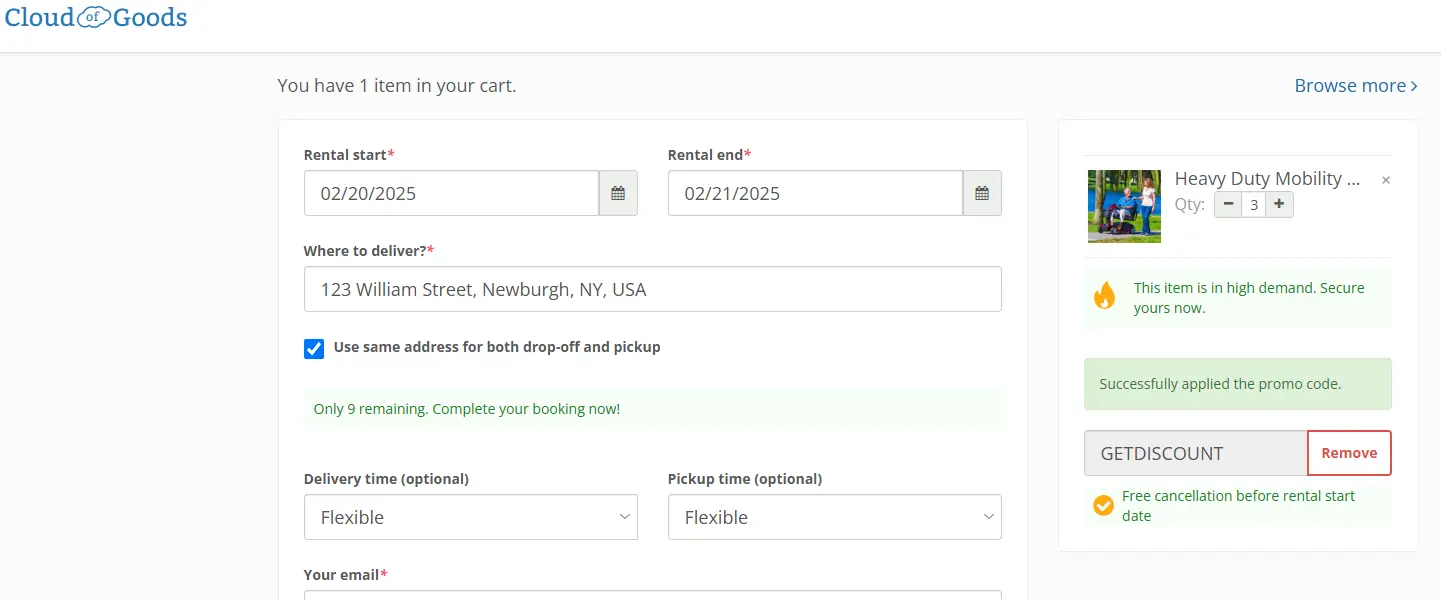Remove Heavy Duty Mobility item with X
1441x600 pixels.
1385,181
